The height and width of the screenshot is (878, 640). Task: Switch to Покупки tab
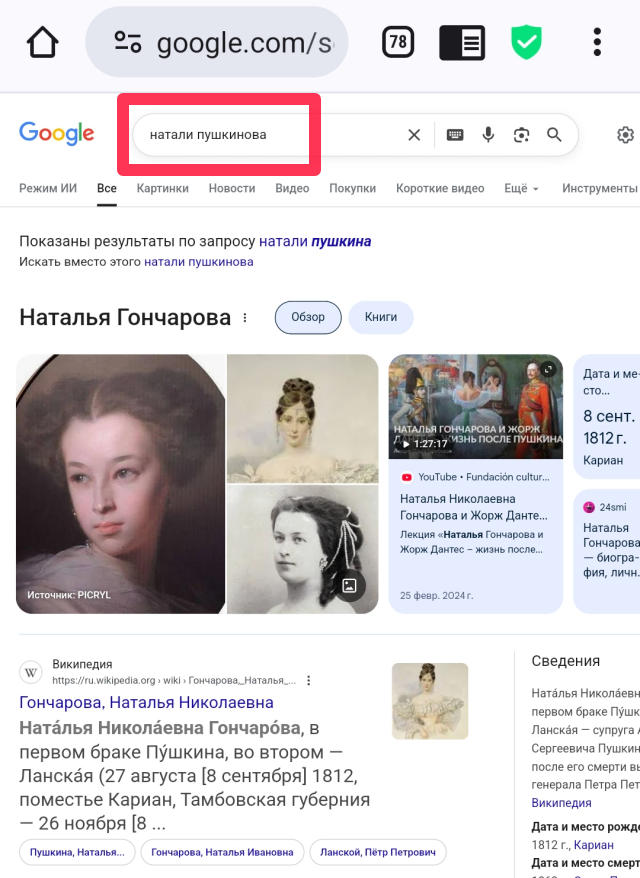tap(353, 188)
